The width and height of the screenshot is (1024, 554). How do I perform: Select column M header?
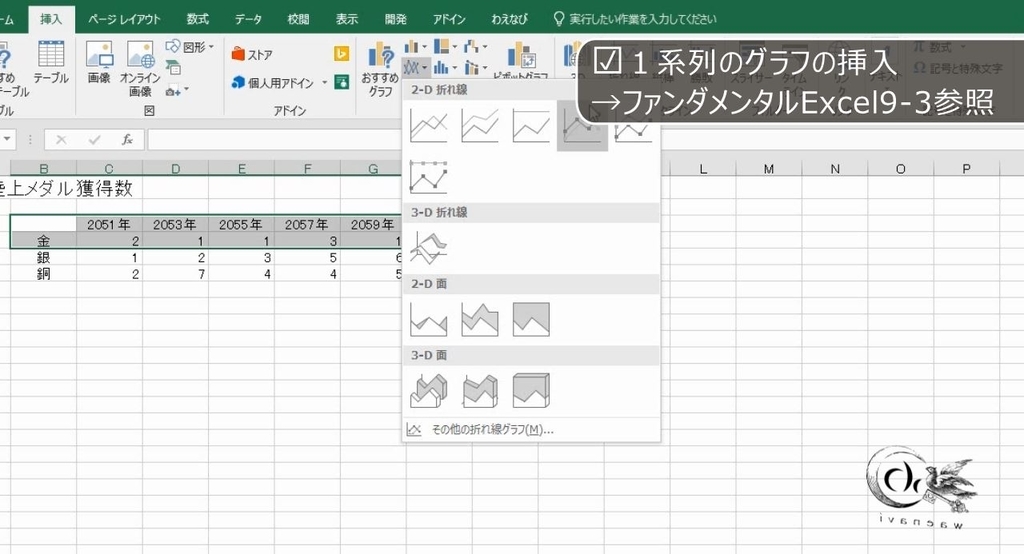(769, 169)
